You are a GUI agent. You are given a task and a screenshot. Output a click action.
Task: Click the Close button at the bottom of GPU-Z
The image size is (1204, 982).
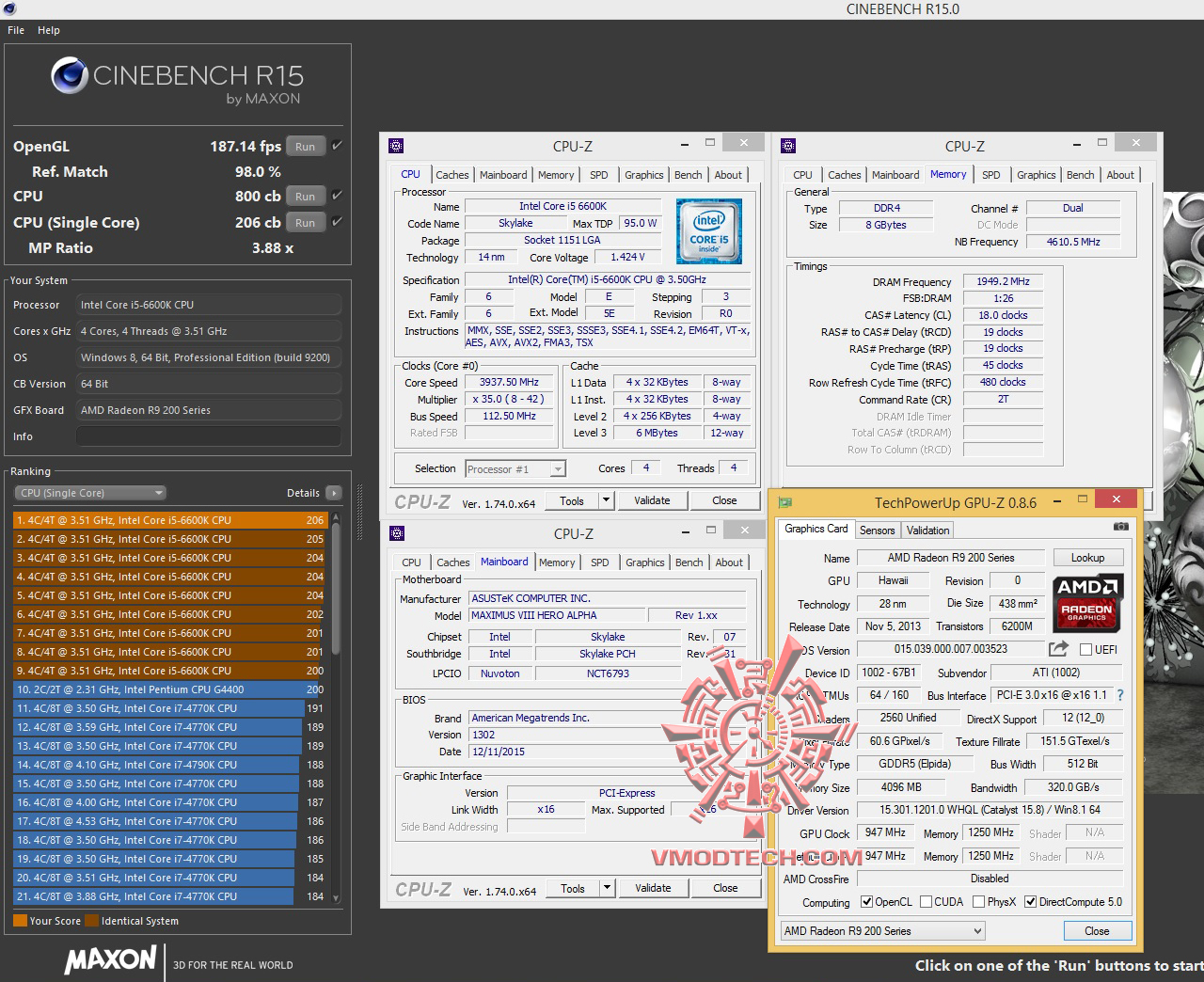1097,931
